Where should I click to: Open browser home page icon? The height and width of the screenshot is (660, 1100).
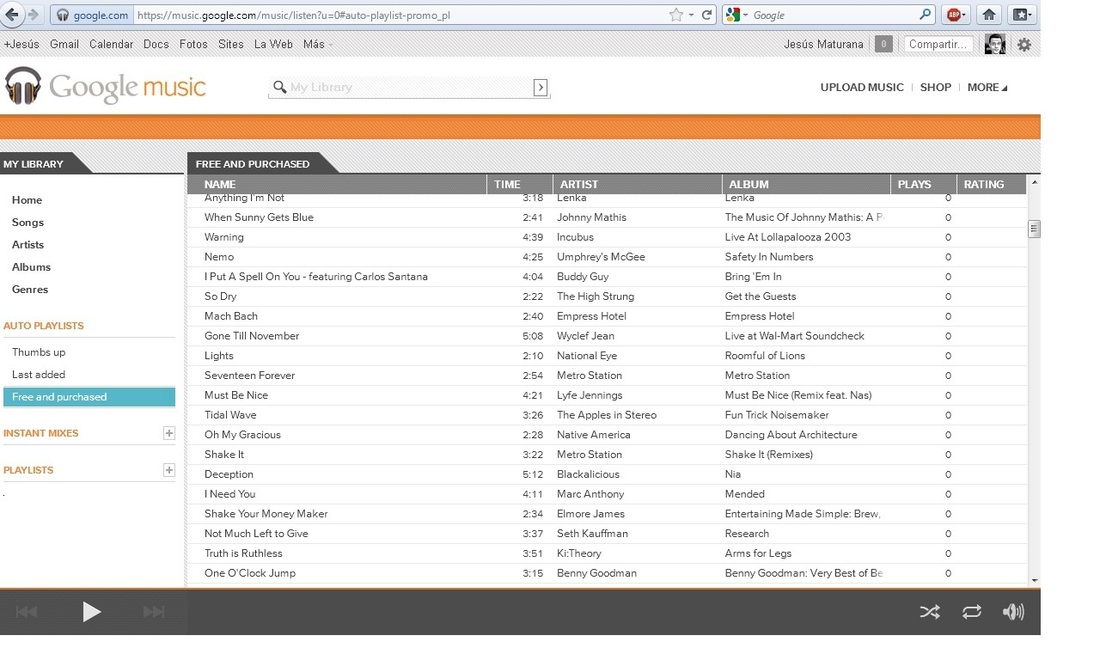click(x=988, y=15)
